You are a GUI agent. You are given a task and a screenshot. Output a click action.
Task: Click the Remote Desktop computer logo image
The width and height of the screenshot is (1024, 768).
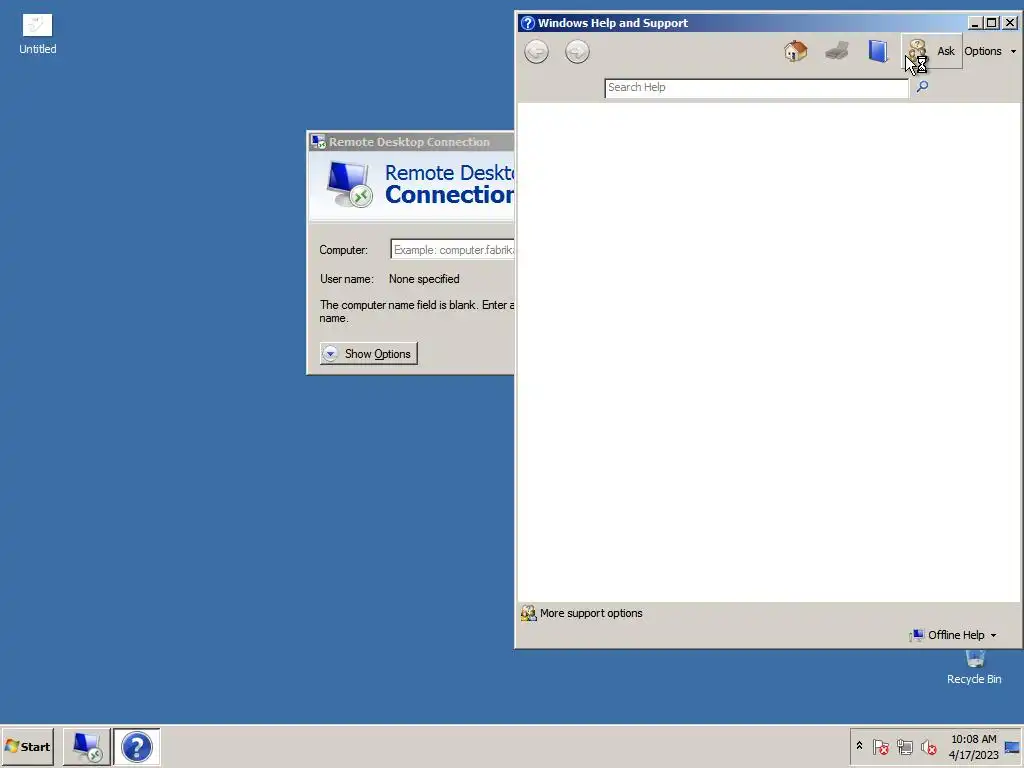coord(349,185)
